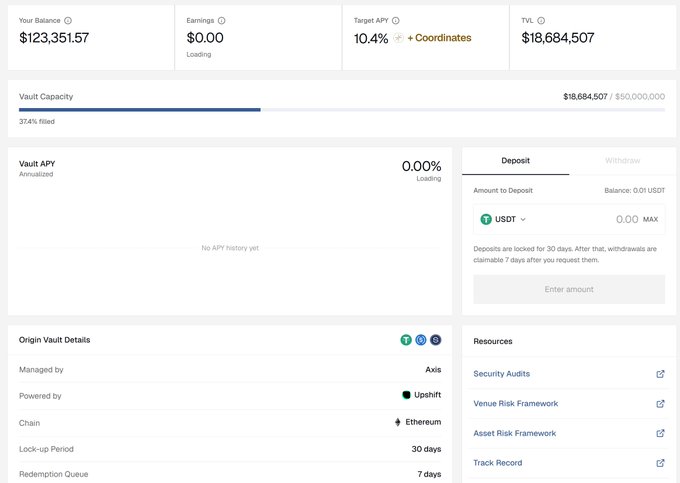Click the Coordinates badge icon after 10.4%
This screenshot has height=483, width=680.
[398, 38]
